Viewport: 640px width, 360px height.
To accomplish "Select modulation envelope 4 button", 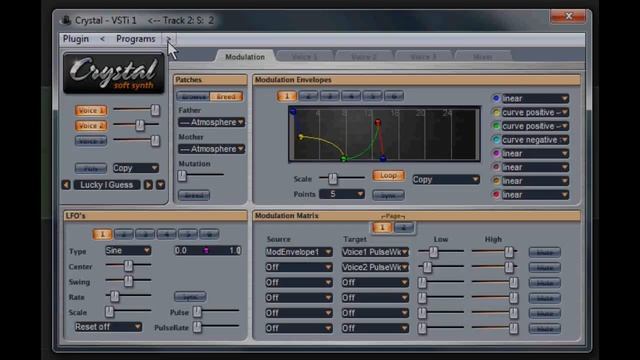I will (351, 96).
